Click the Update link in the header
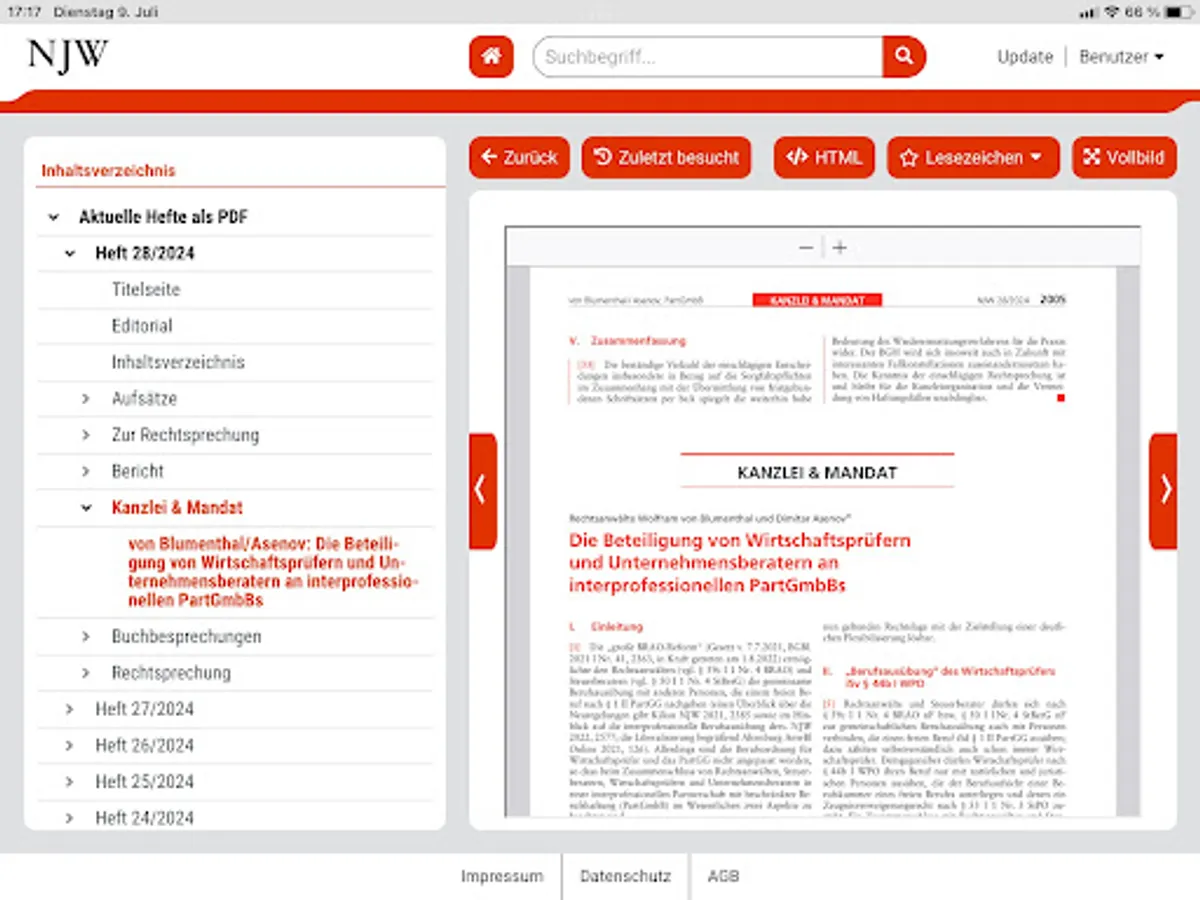1200x900 pixels. tap(1024, 57)
